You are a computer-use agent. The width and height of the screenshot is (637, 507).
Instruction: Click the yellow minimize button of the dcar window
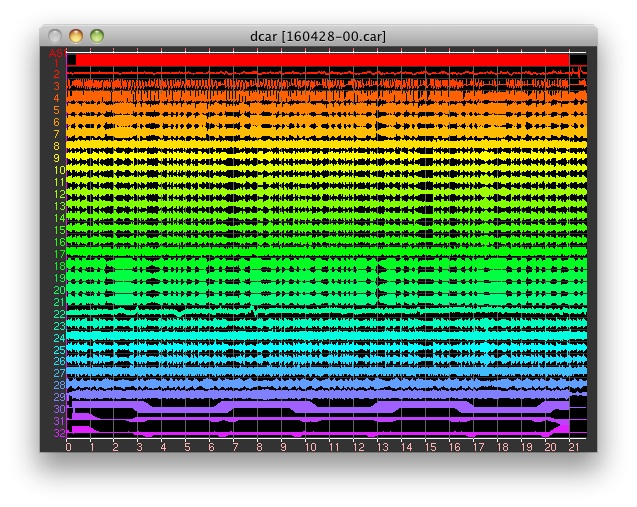(x=76, y=36)
